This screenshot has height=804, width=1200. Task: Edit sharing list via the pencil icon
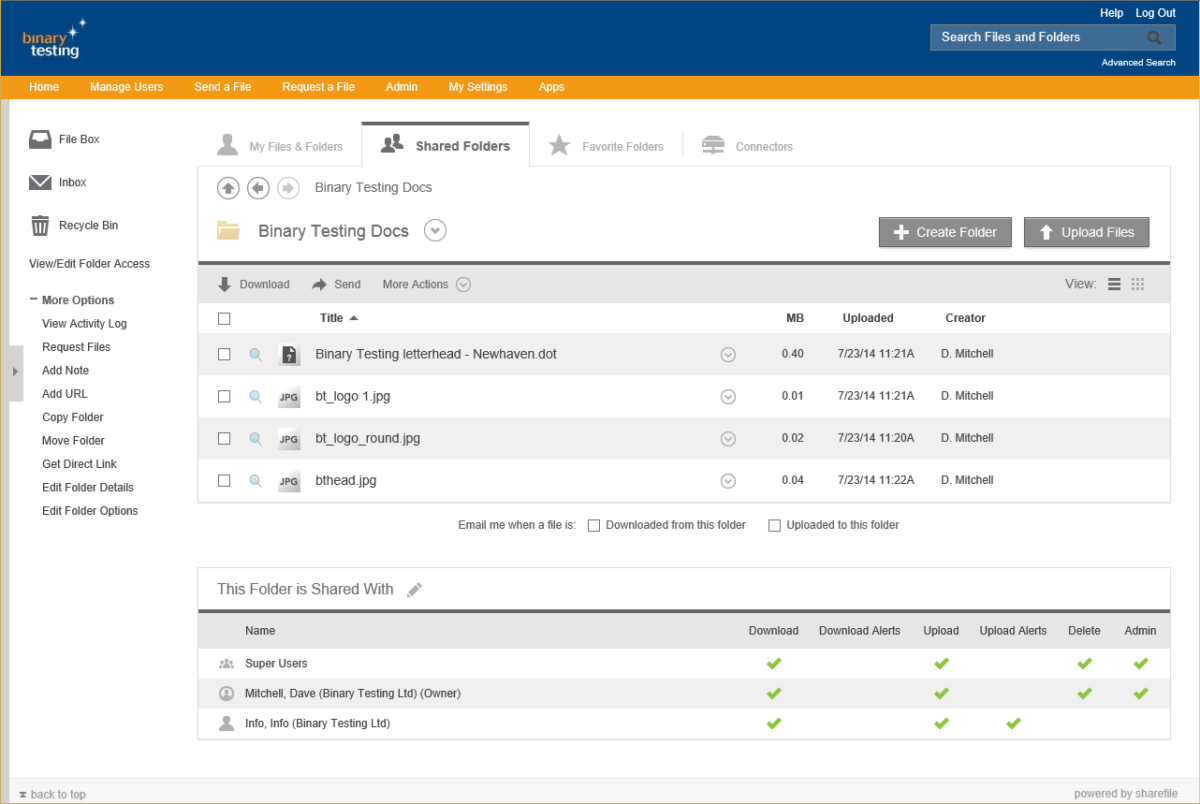415,590
